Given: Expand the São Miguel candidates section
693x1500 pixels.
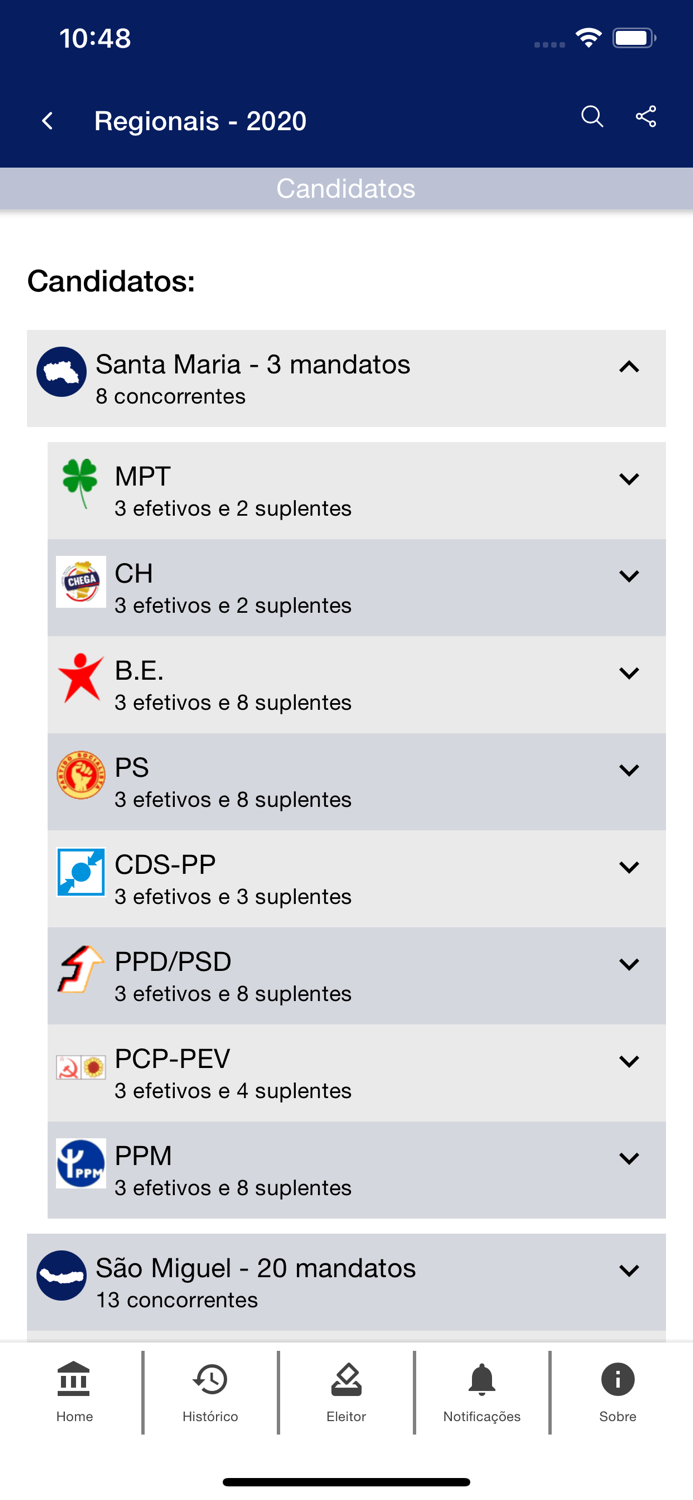Looking at the screenshot, I should pyautogui.click(x=629, y=1271).
